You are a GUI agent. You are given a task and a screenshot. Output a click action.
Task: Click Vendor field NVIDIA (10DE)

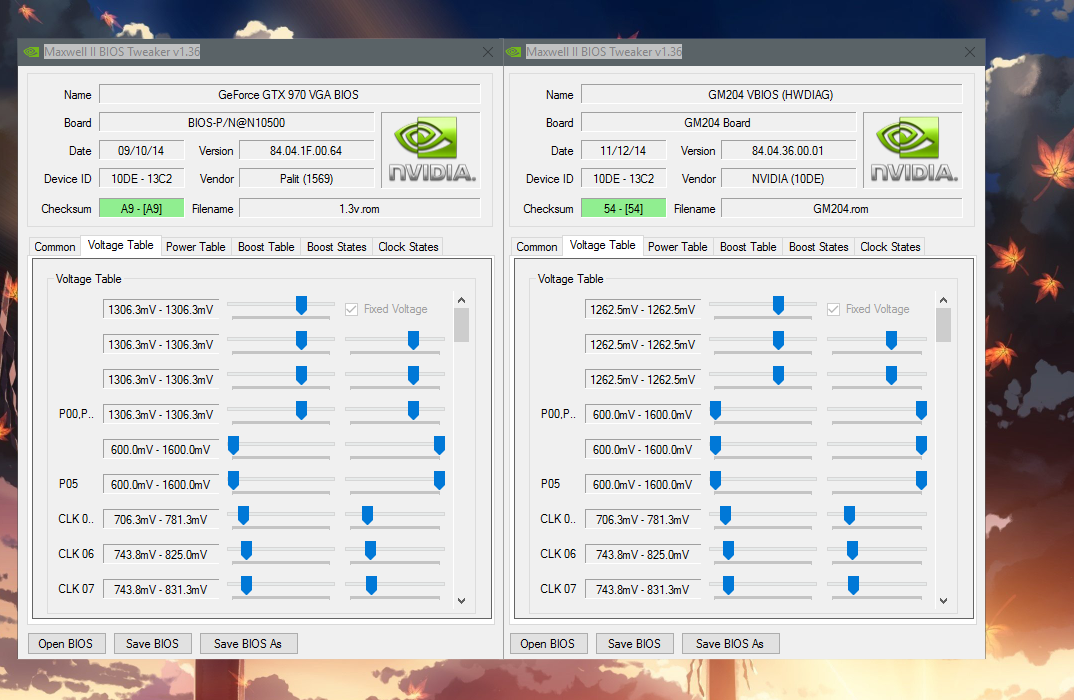[x=789, y=179]
